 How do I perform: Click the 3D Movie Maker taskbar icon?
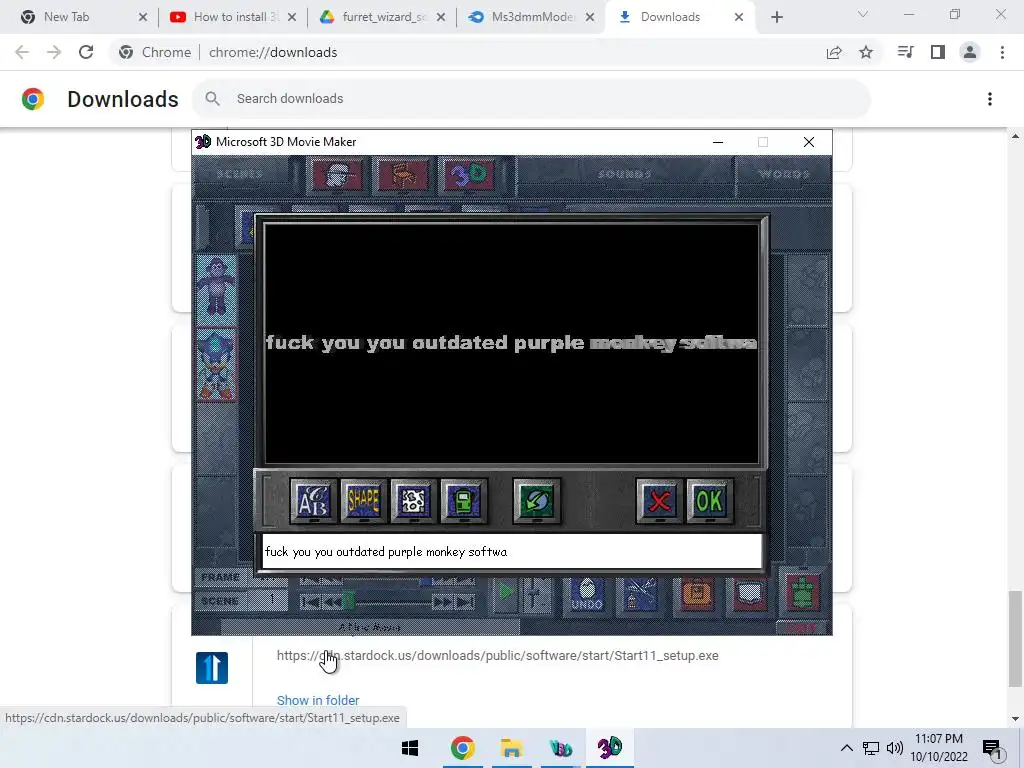tap(609, 748)
